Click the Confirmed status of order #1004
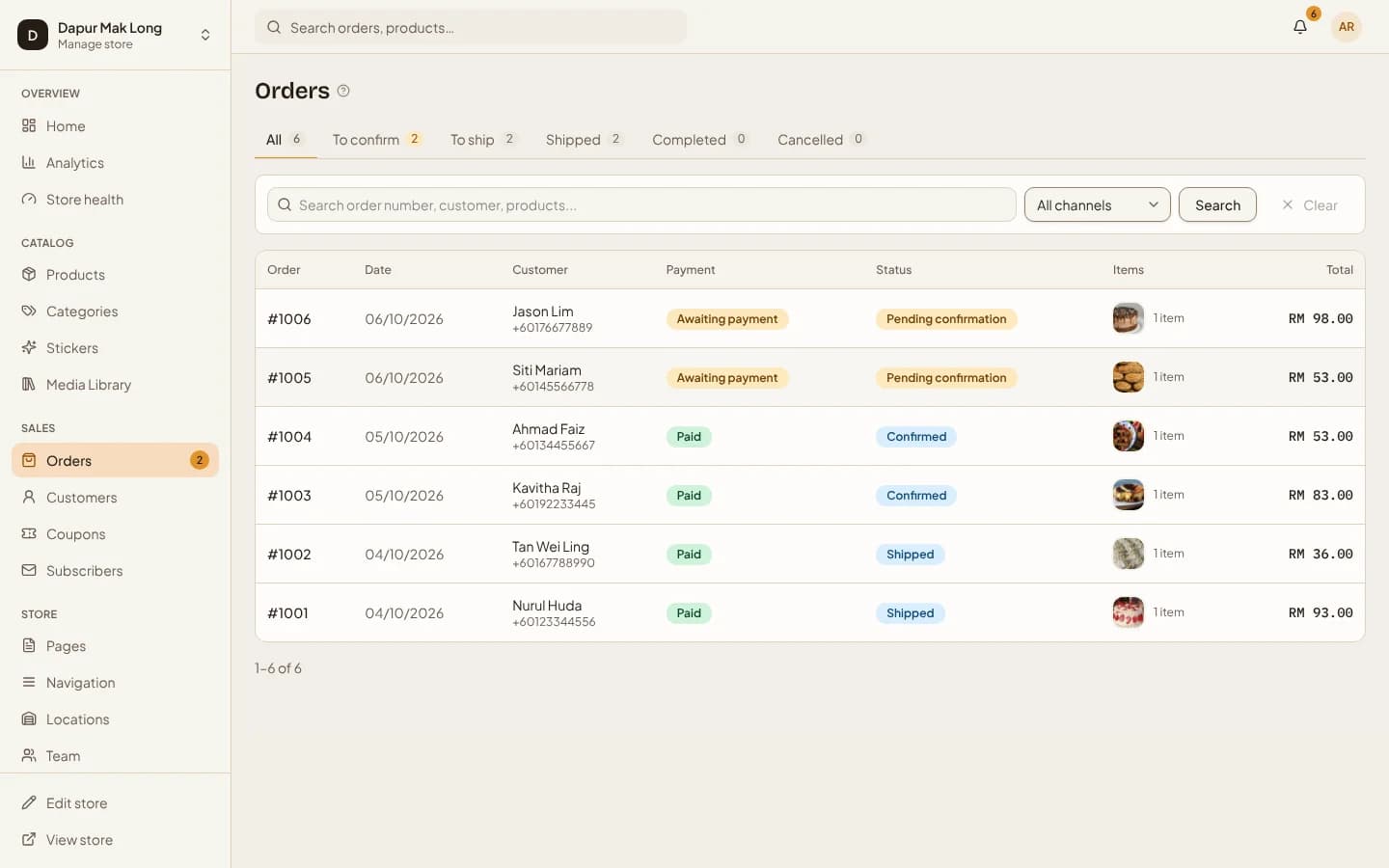1389x868 pixels. (x=916, y=437)
